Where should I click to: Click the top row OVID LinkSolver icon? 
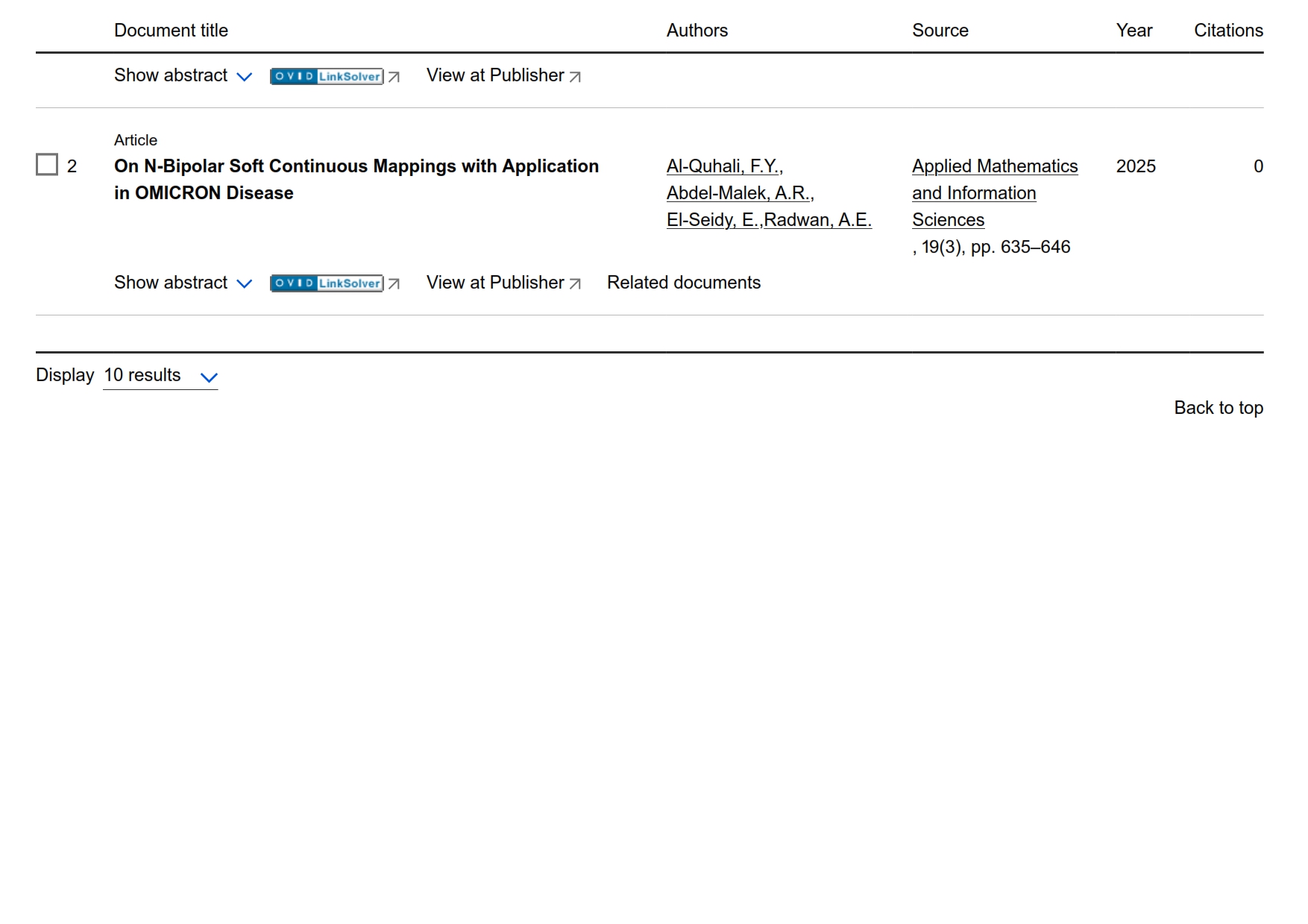(x=327, y=76)
